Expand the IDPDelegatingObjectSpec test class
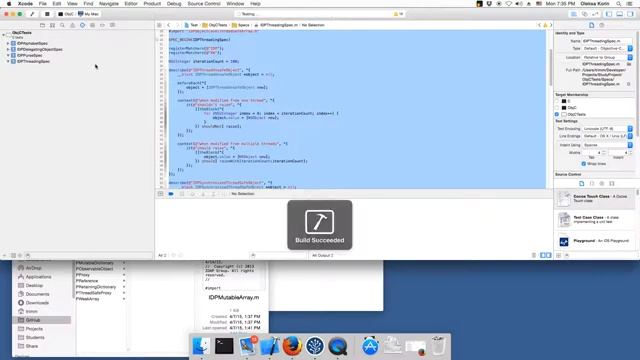This screenshot has height=360, width=640. 8,49
